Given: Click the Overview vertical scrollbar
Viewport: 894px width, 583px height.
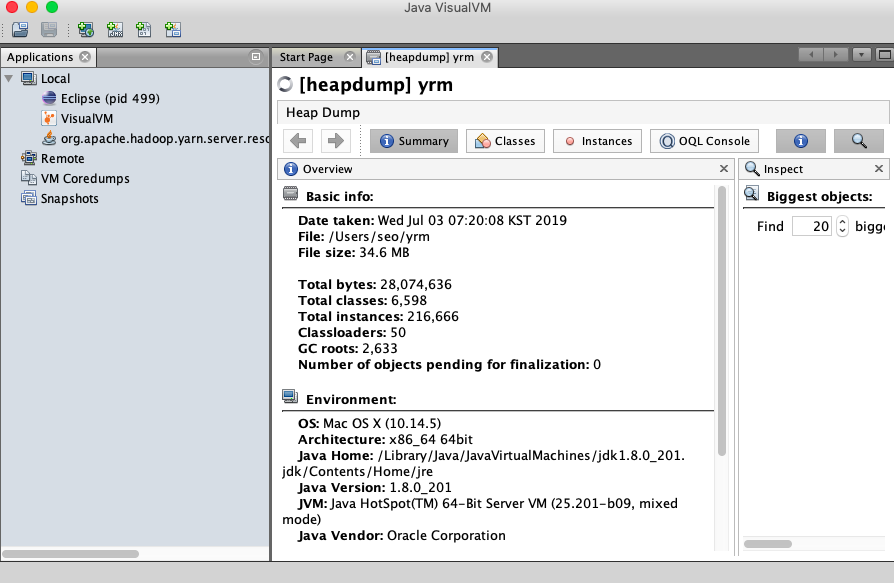Looking at the screenshot, I should [x=722, y=321].
